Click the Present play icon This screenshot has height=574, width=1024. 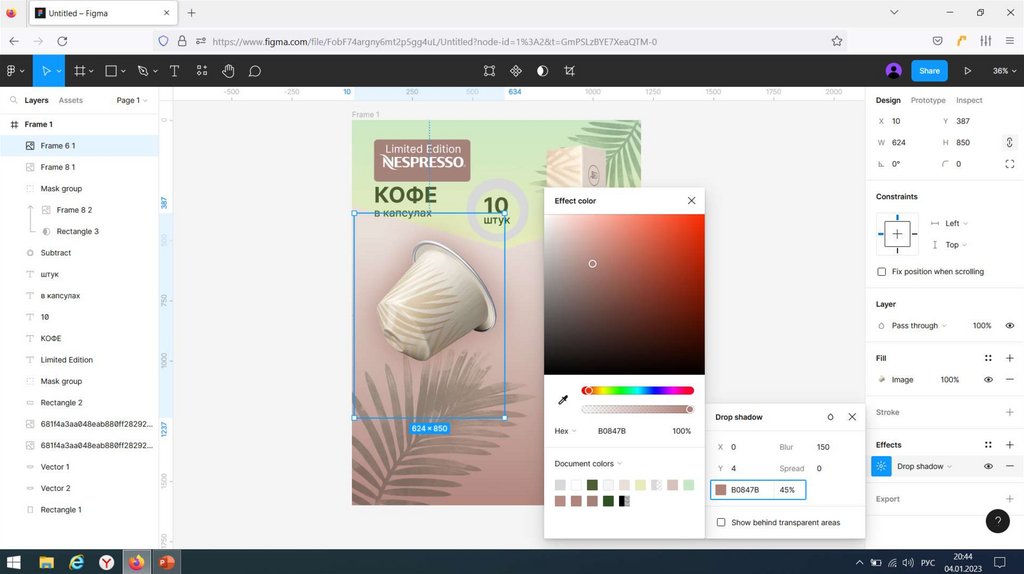[x=967, y=71]
